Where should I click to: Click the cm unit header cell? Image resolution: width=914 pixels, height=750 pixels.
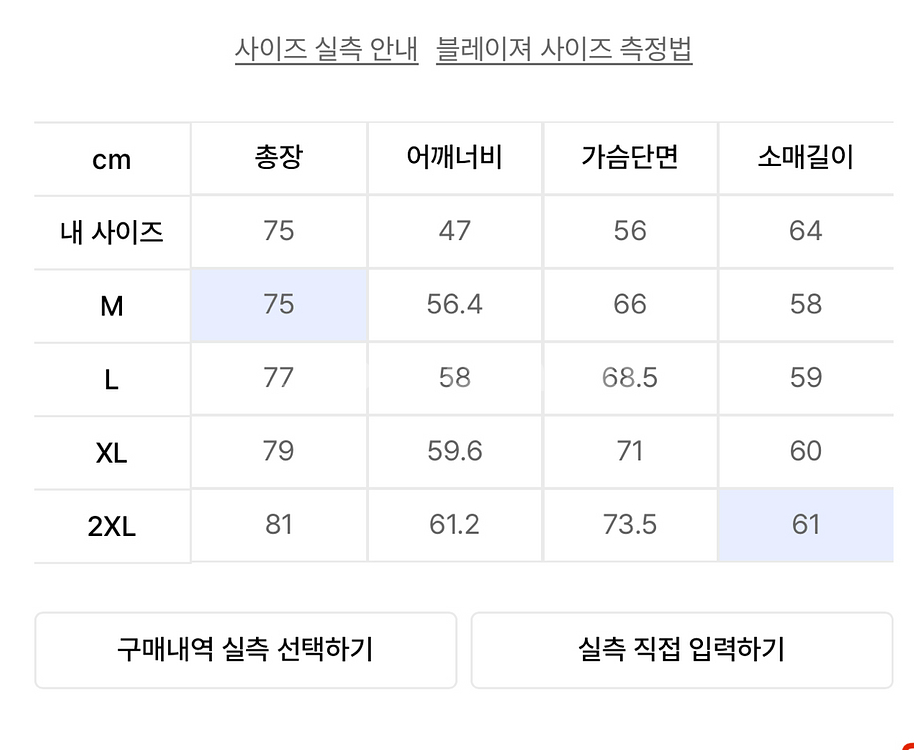[112, 160]
